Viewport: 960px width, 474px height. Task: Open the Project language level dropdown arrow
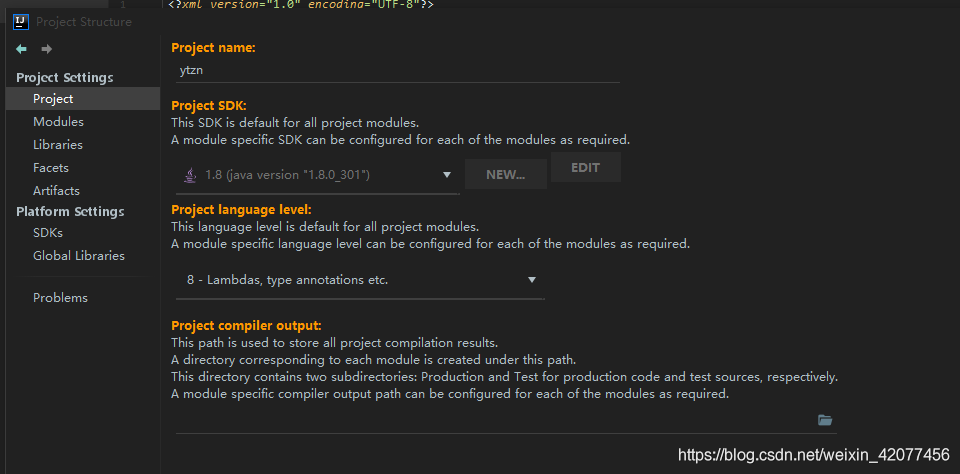point(532,280)
